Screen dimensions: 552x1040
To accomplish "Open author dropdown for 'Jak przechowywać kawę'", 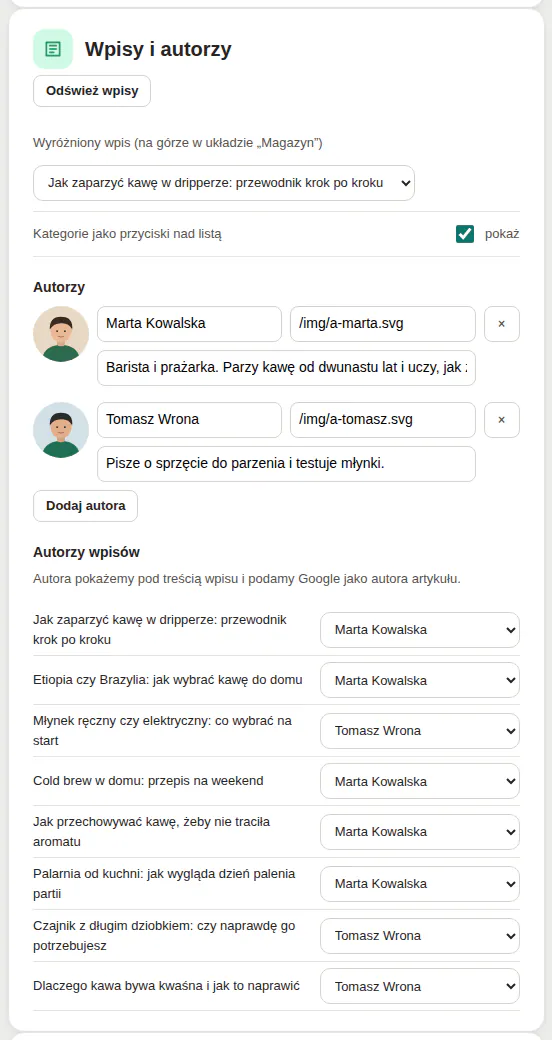I will pos(420,832).
